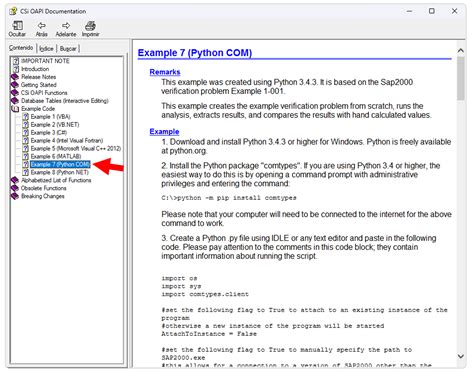The image size is (474, 372).
Task: Go back with the Atrás arrow
Action: (42, 29)
